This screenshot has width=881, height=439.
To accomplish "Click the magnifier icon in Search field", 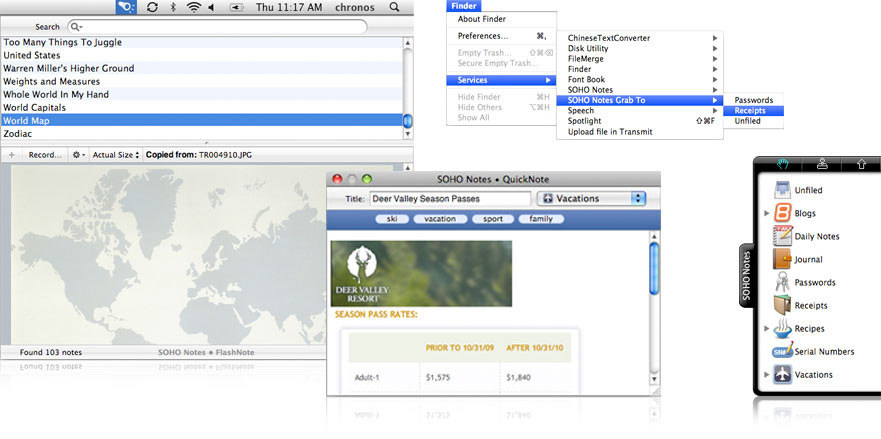I will 77,27.
